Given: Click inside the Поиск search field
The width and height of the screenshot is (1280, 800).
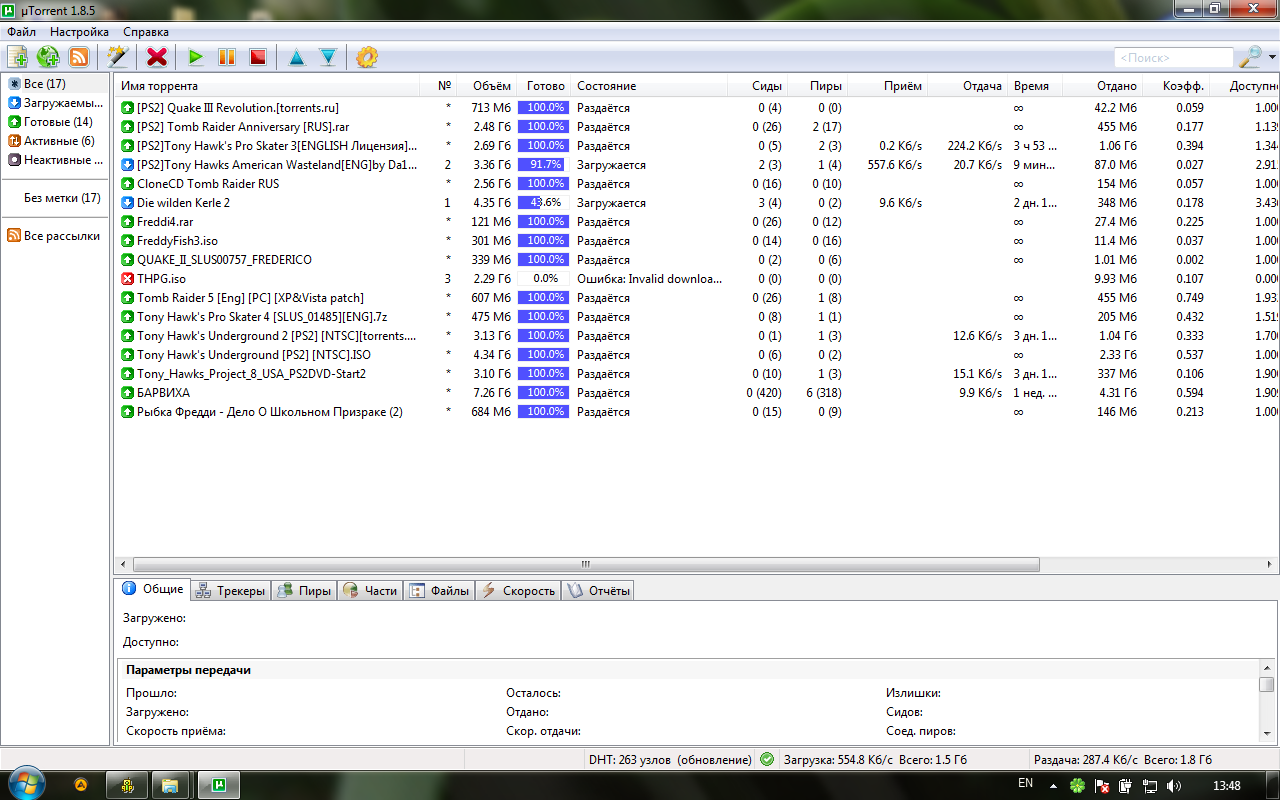Looking at the screenshot, I should [1172, 58].
